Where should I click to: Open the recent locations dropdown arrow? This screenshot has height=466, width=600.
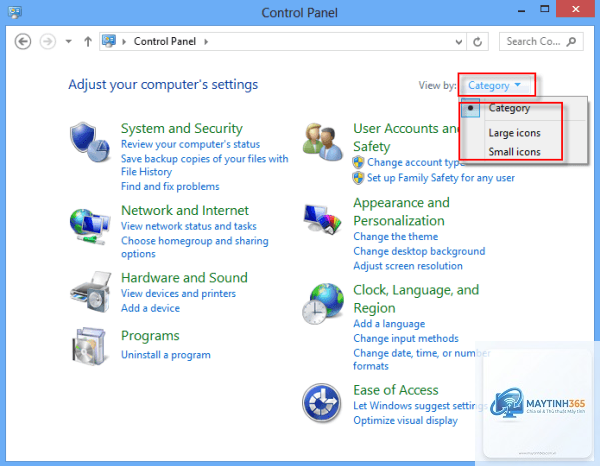point(68,41)
